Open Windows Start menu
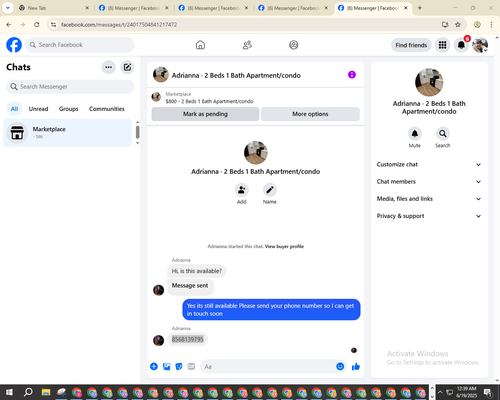Image resolution: width=500 pixels, height=400 pixels. coord(9,392)
